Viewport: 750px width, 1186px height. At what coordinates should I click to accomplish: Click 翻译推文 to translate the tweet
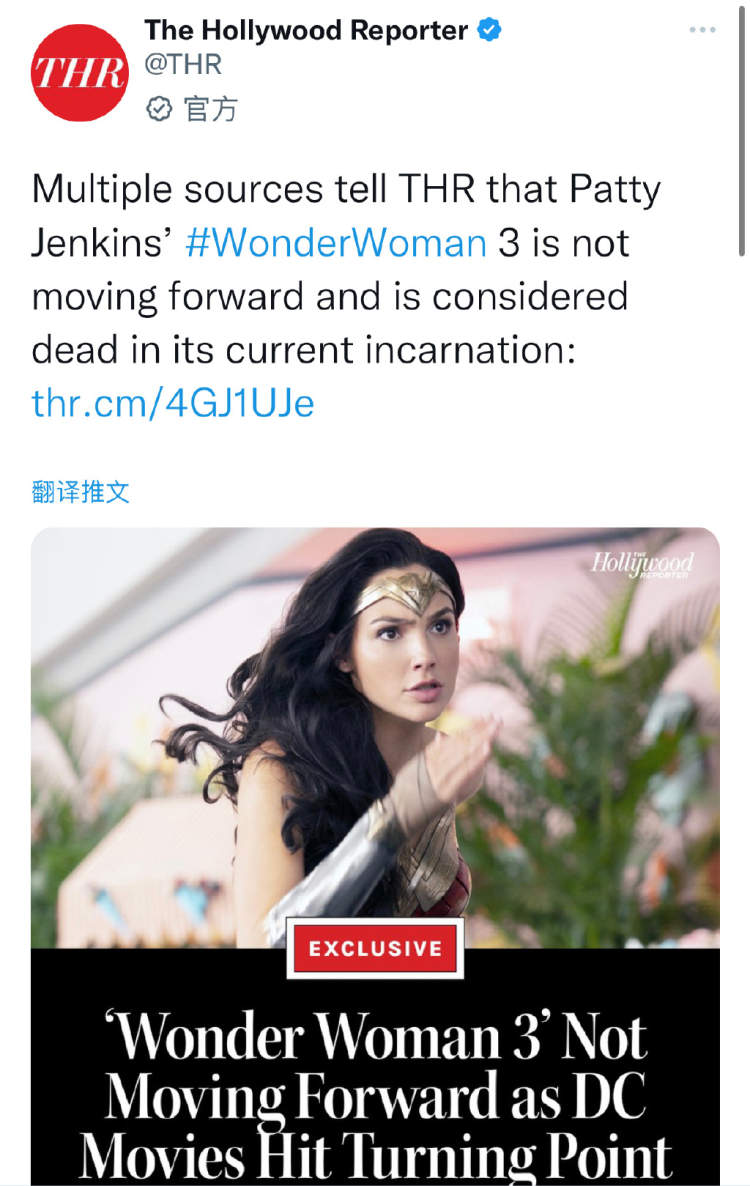(81, 492)
